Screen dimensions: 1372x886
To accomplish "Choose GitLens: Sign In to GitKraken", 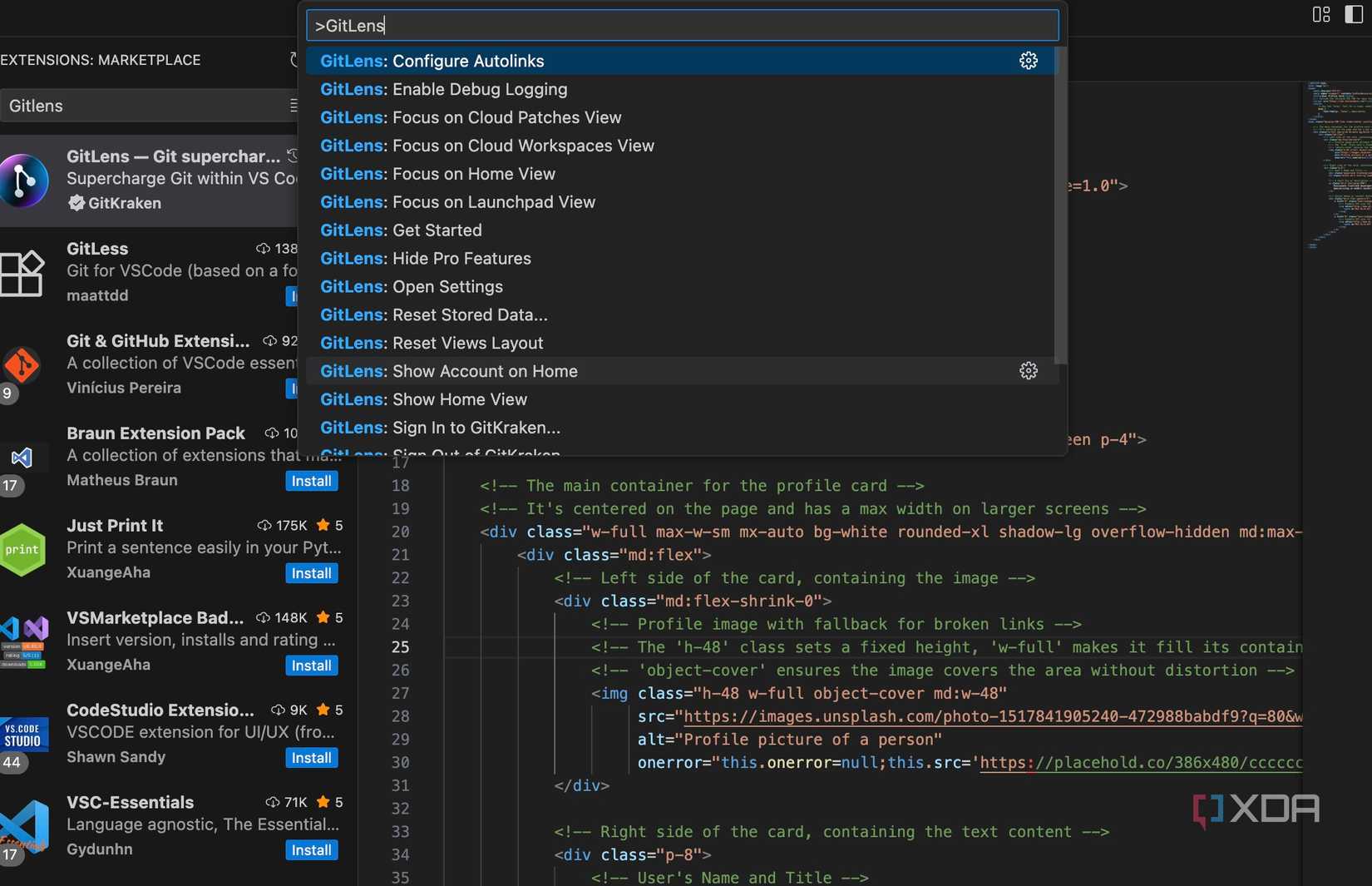I will (441, 428).
